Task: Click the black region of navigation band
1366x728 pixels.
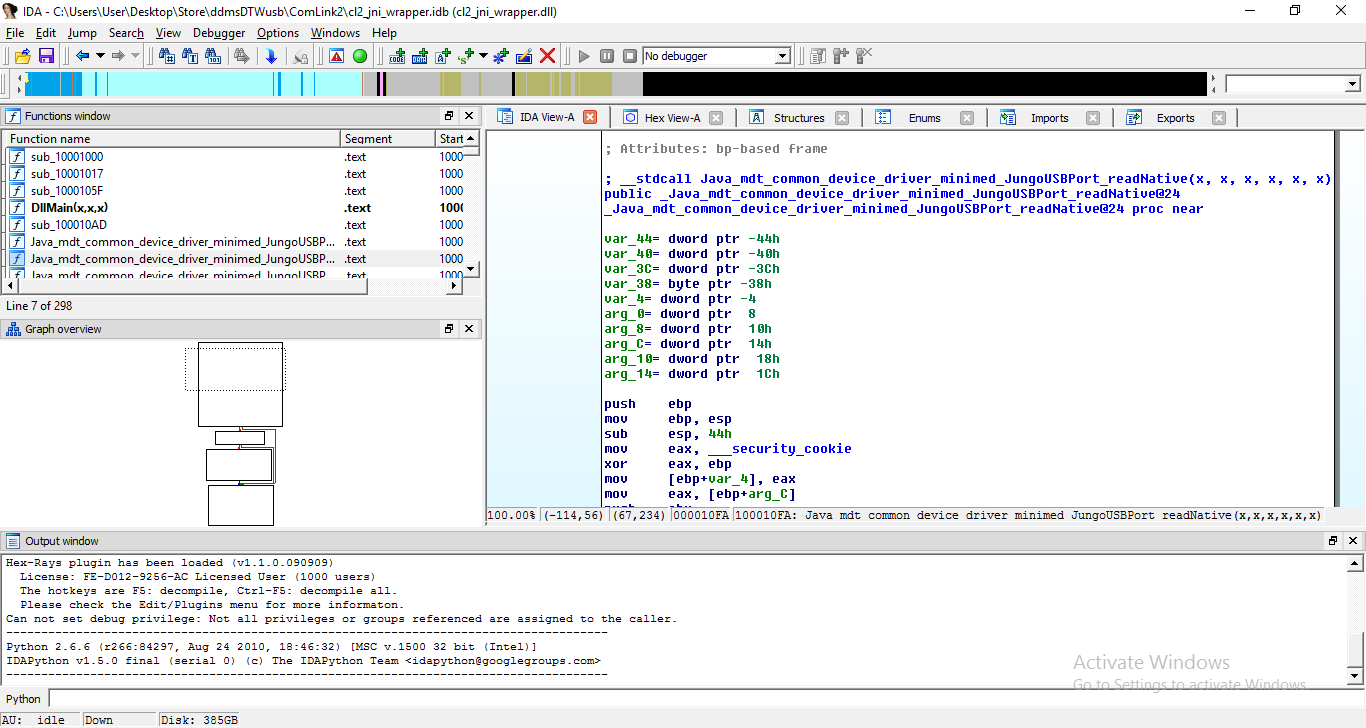Action: pyautogui.click(x=925, y=84)
